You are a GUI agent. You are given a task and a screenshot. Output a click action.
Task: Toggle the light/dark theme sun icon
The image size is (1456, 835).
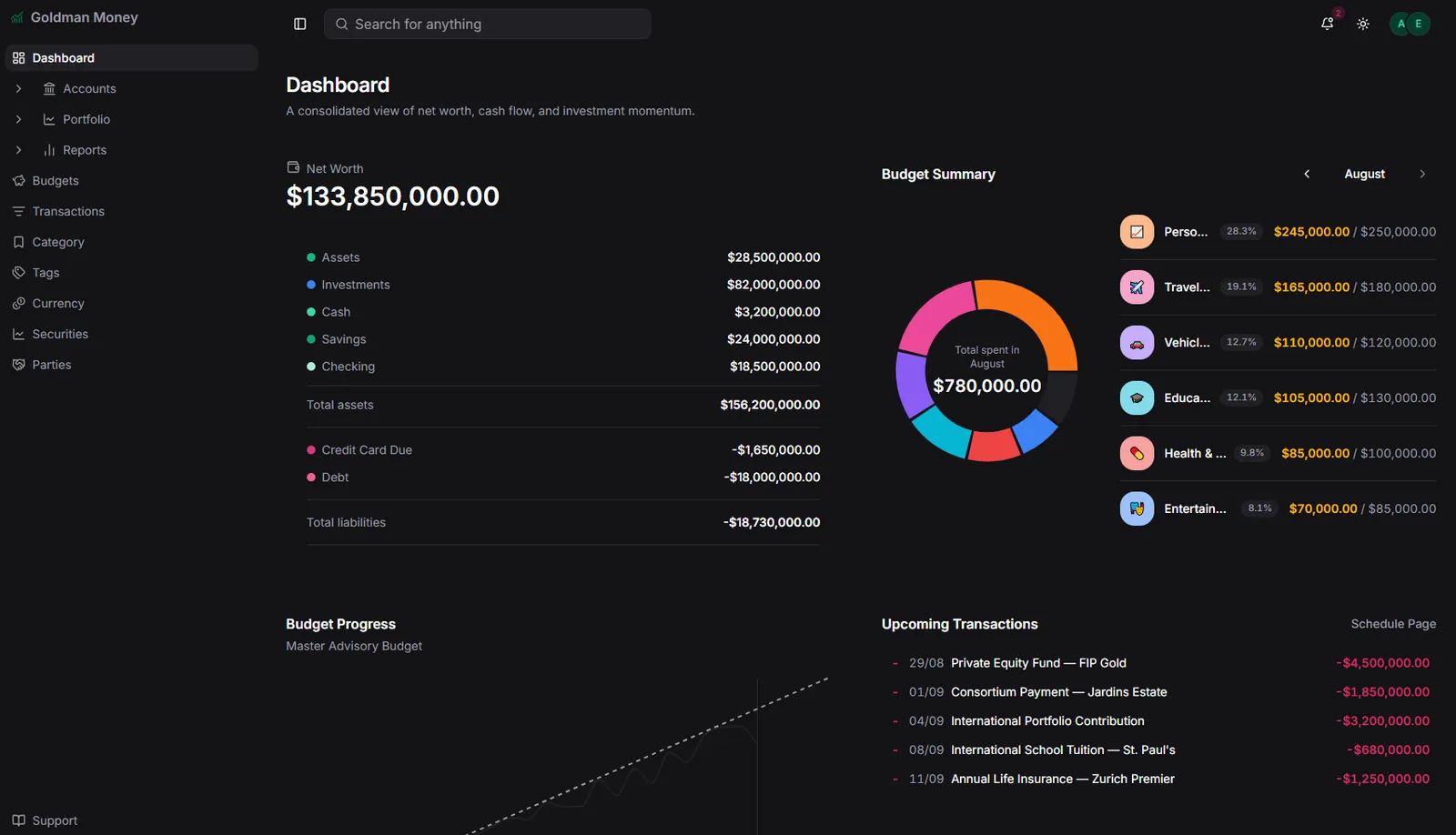[x=1362, y=25]
